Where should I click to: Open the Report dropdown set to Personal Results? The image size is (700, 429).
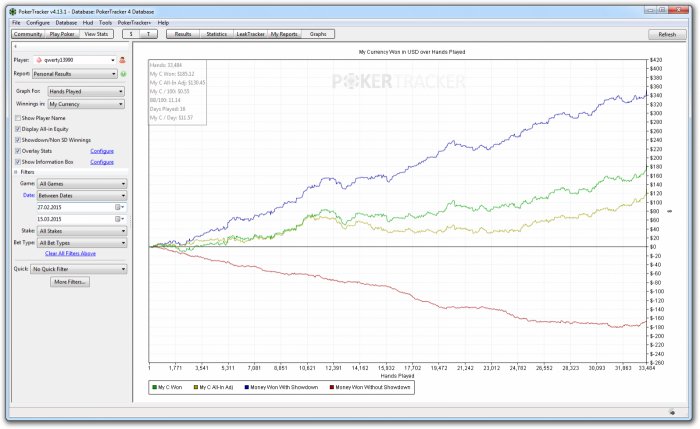75,74
